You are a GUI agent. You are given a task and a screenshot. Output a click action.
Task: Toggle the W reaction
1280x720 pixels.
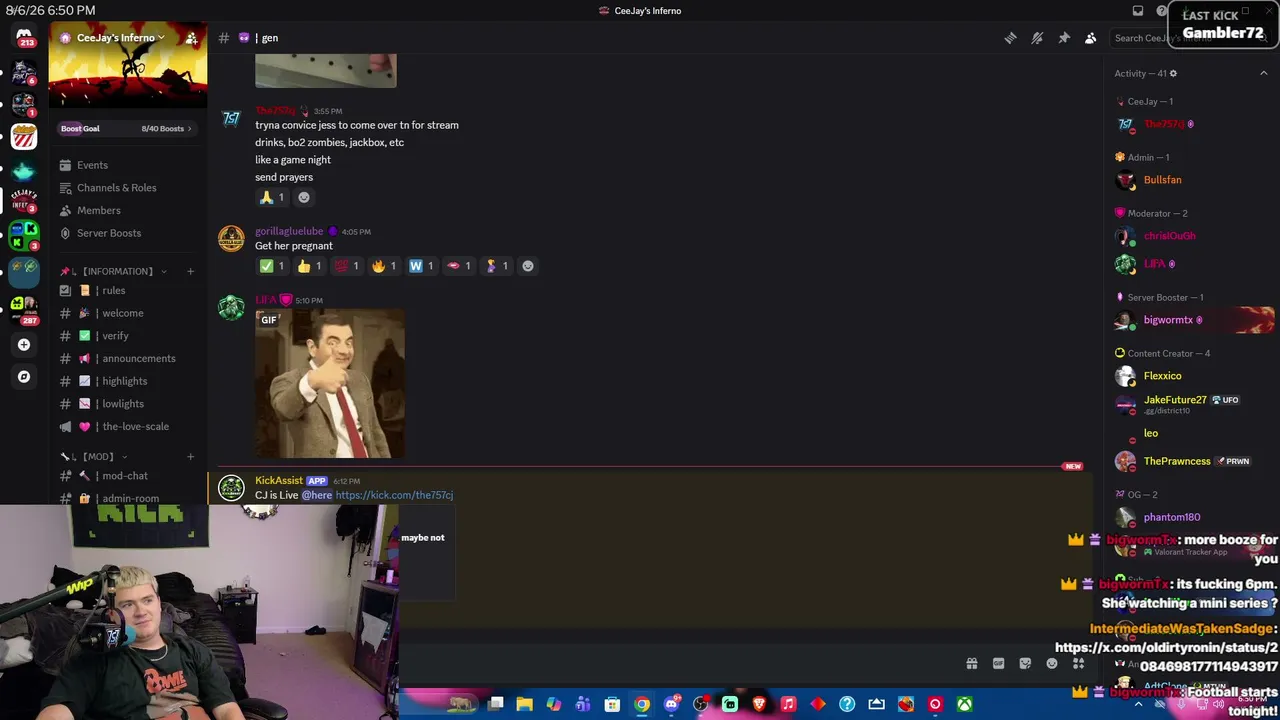click(x=421, y=266)
